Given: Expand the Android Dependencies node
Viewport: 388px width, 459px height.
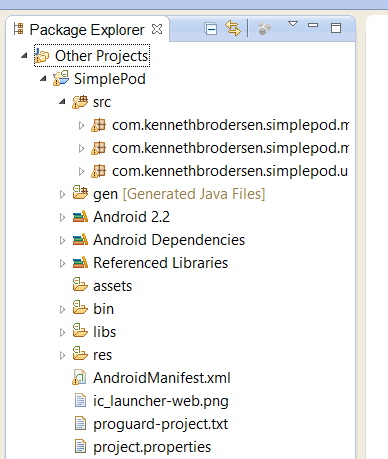Looking at the screenshot, I should click(x=62, y=240).
